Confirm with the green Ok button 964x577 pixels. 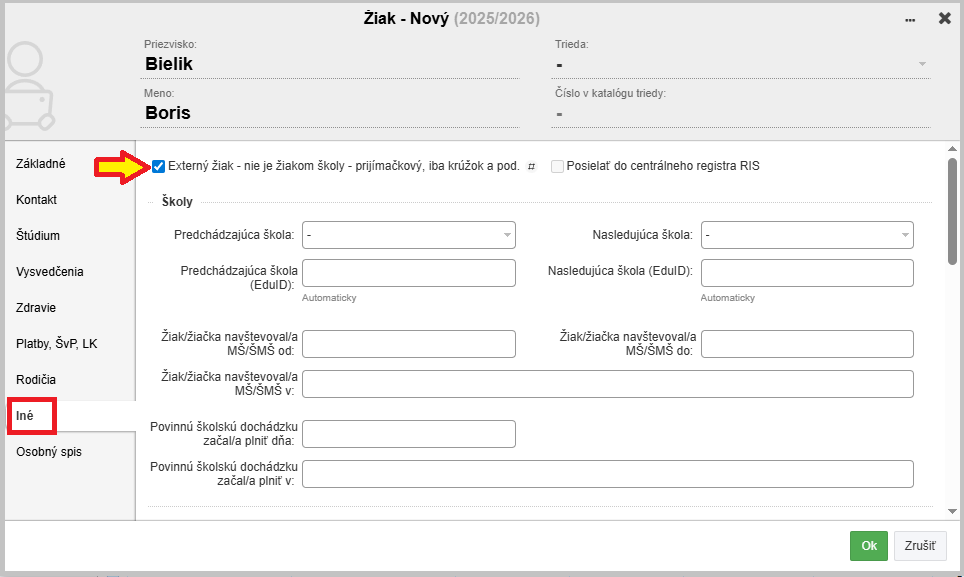coord(868,546)
